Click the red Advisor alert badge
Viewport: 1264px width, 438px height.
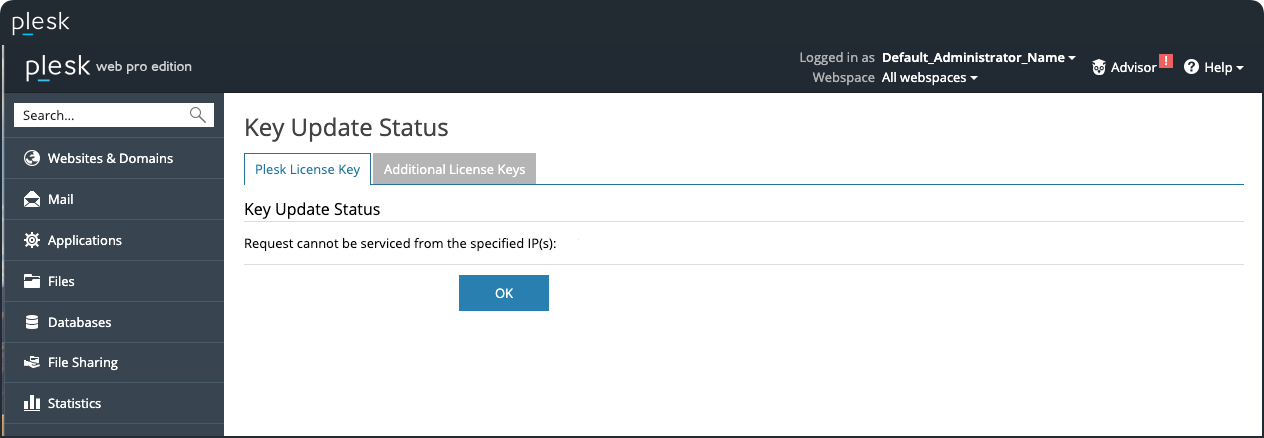1165,61
